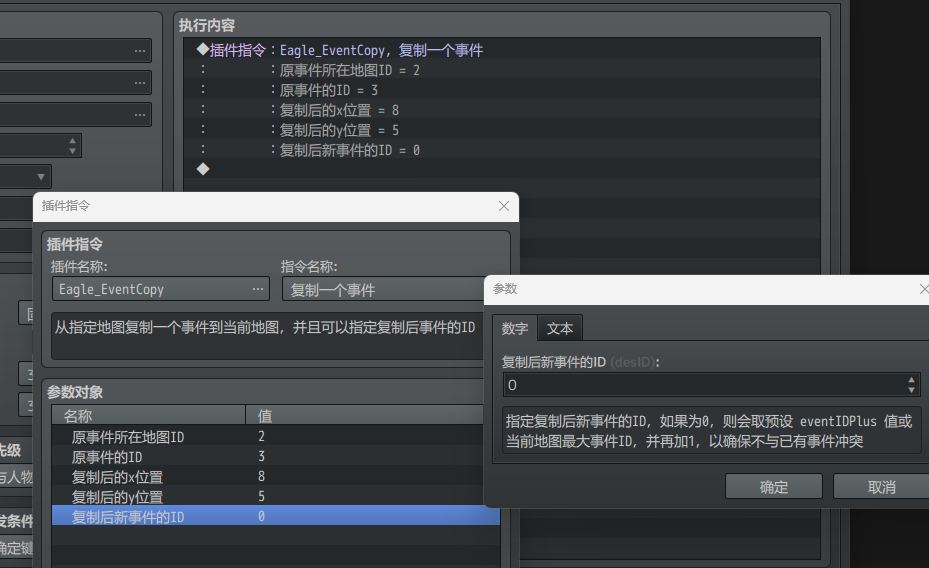Select the 复制后的x位置 parameter row

[x=276, y=477]
